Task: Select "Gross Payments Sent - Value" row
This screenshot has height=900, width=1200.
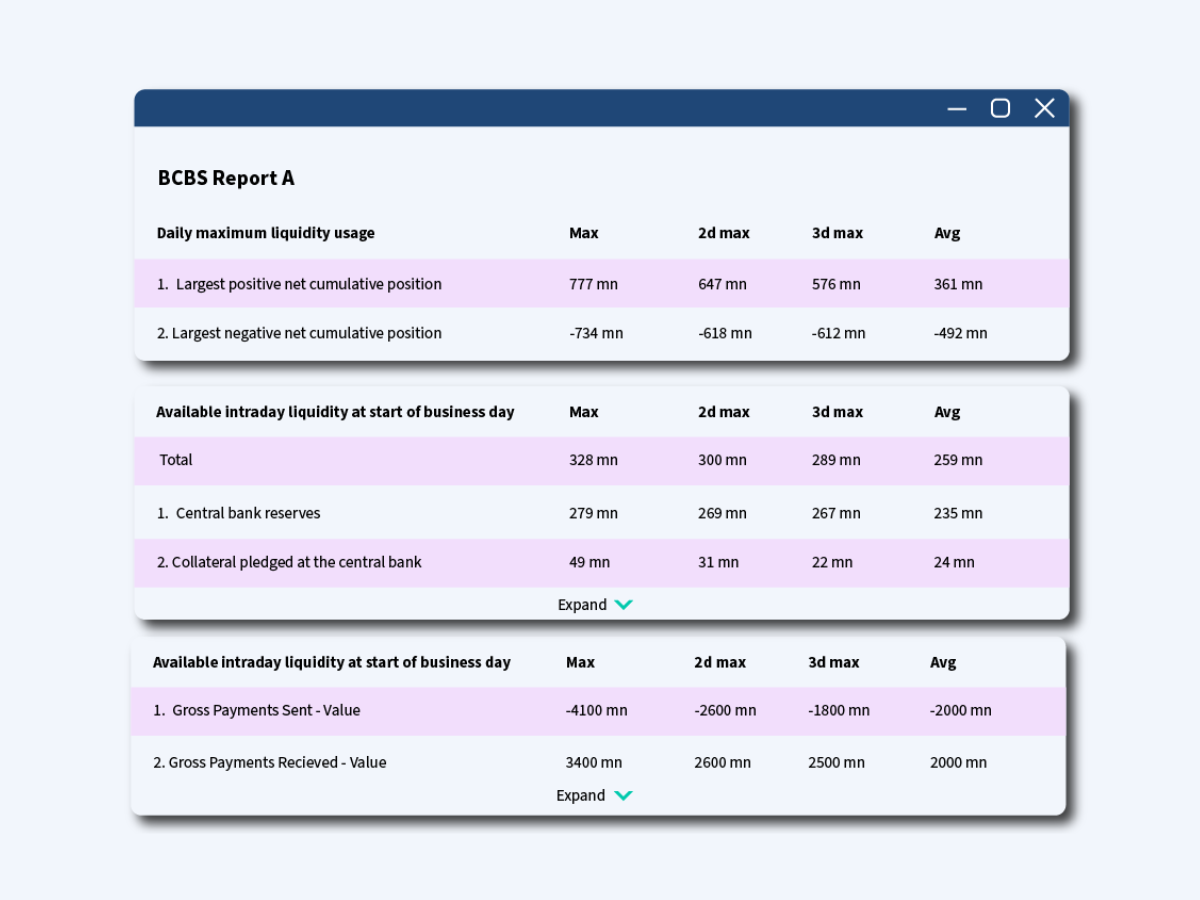Action: coord(256,710)
